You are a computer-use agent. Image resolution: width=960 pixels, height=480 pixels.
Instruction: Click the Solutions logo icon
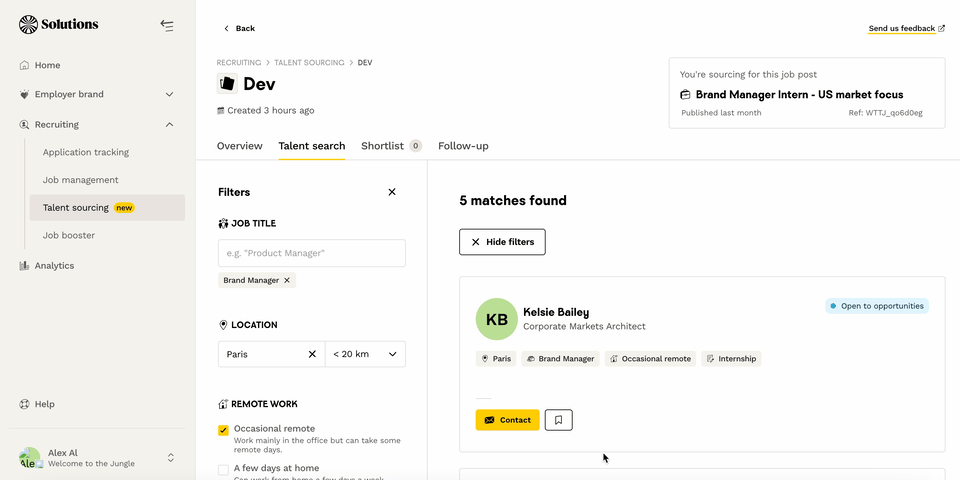click(x=28, y=24)
